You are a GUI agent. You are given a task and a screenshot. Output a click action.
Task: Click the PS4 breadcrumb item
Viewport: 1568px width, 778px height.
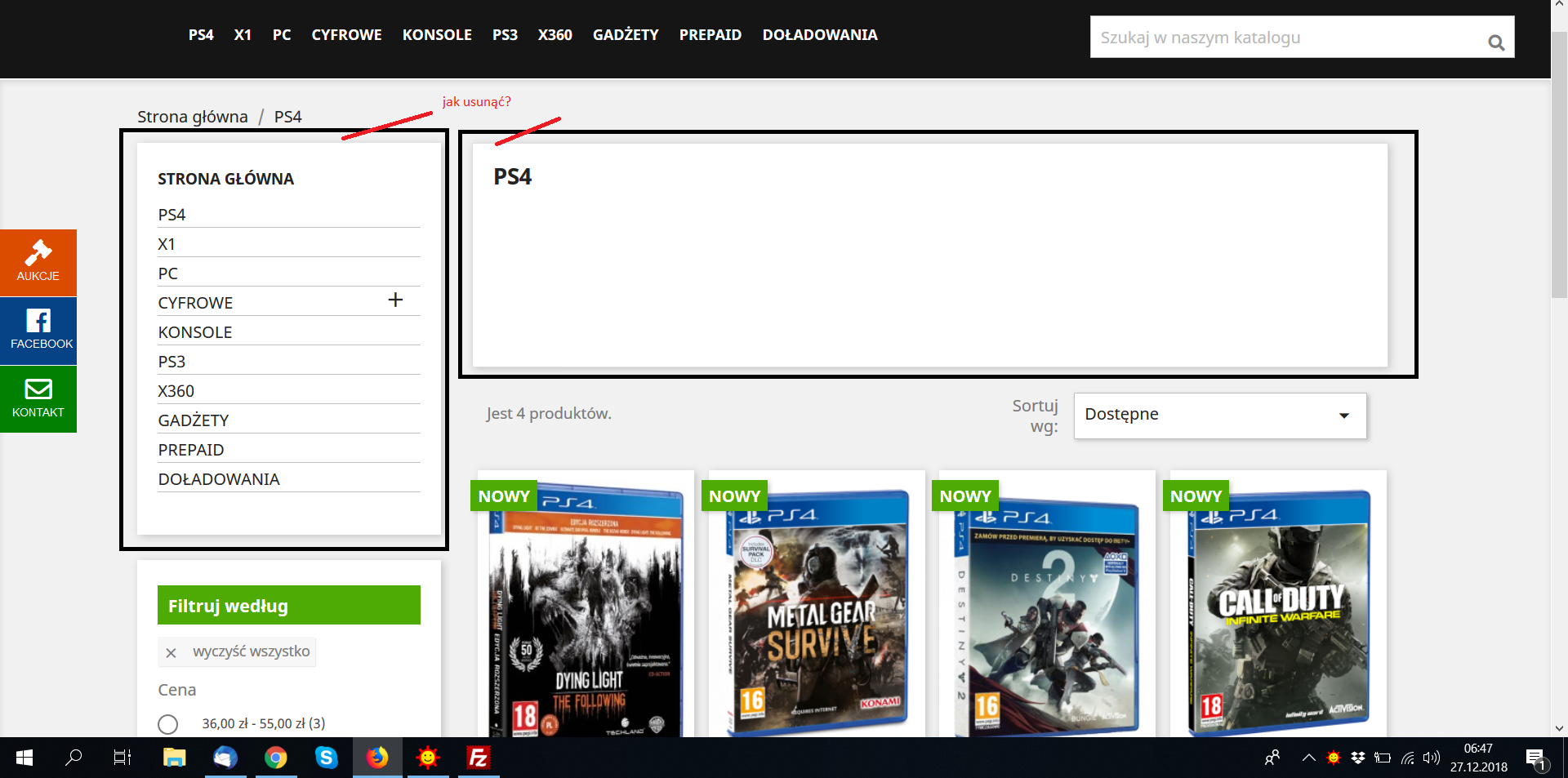(288, 117)
